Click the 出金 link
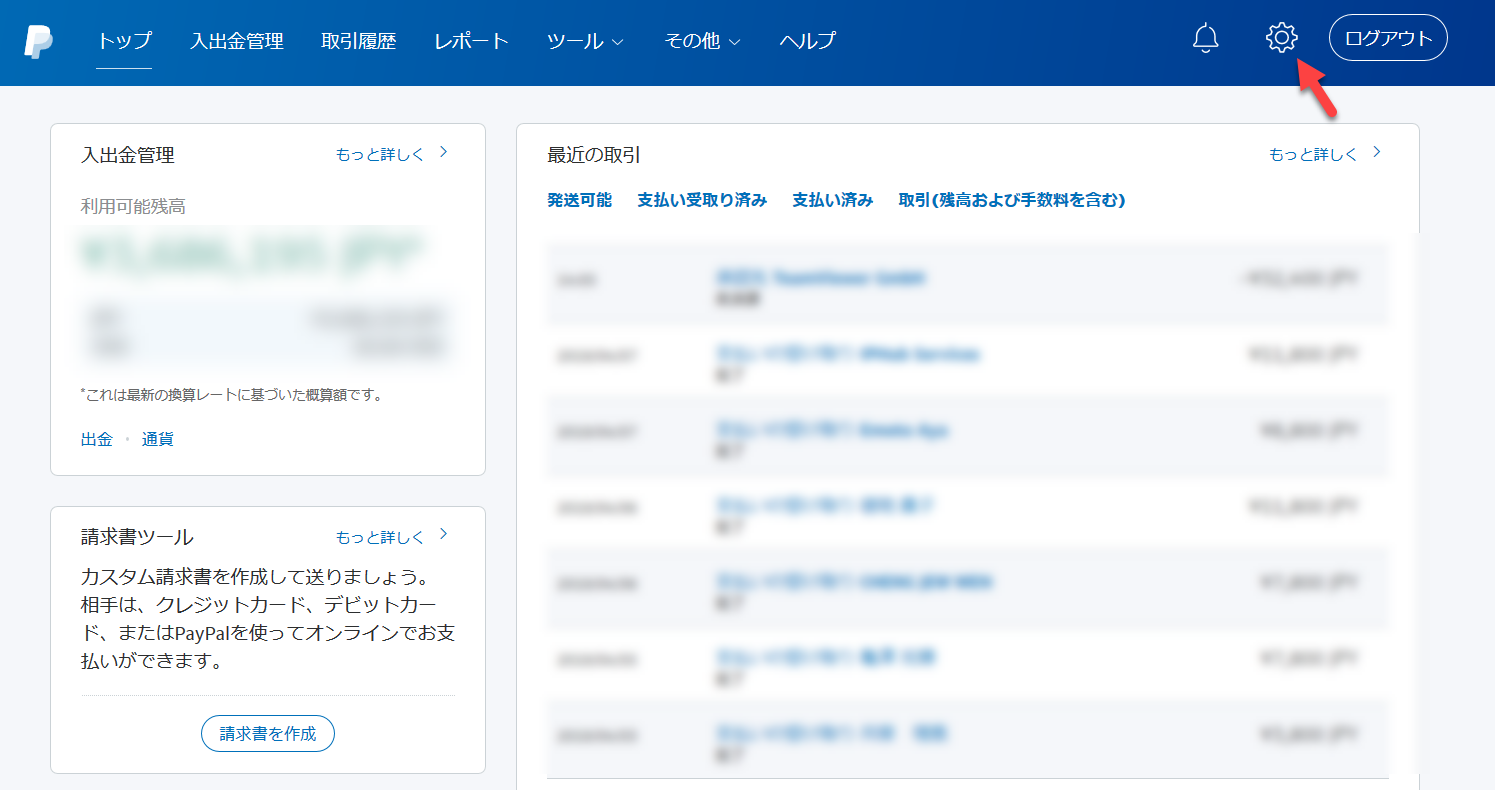 pos(97,439)
